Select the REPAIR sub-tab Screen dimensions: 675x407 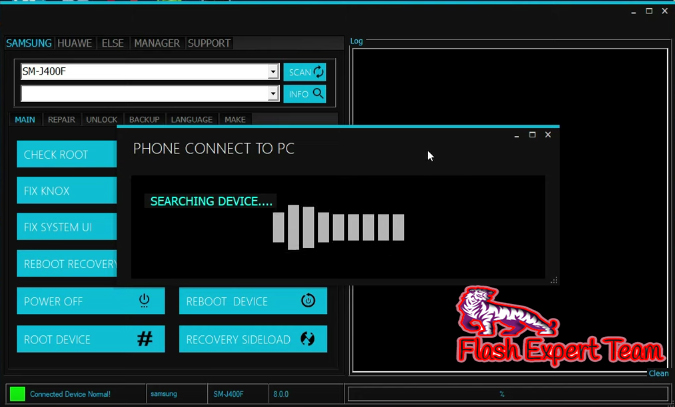62,120
